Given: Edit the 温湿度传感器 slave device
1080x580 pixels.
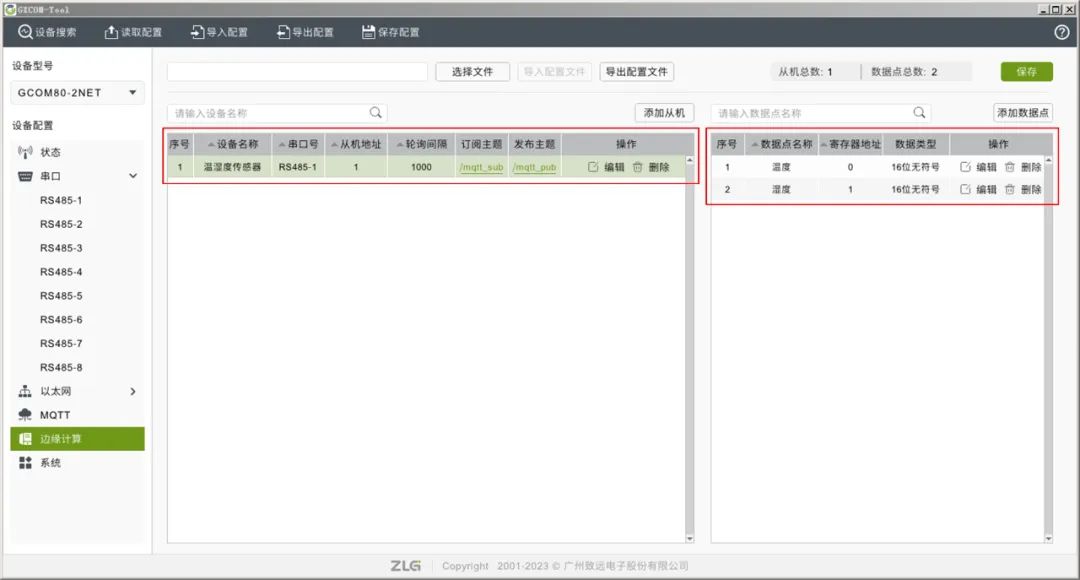Looking at the screenshot, I should click(x=606, y=167).
